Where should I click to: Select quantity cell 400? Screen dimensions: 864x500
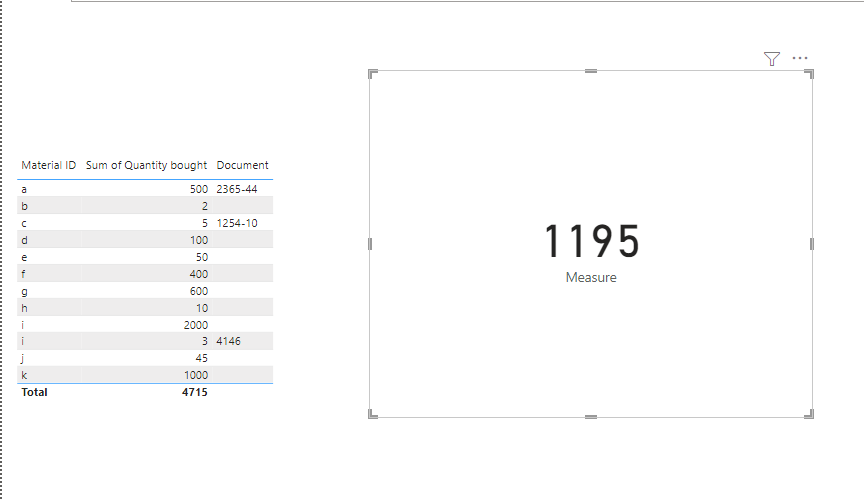pos(199,274)
